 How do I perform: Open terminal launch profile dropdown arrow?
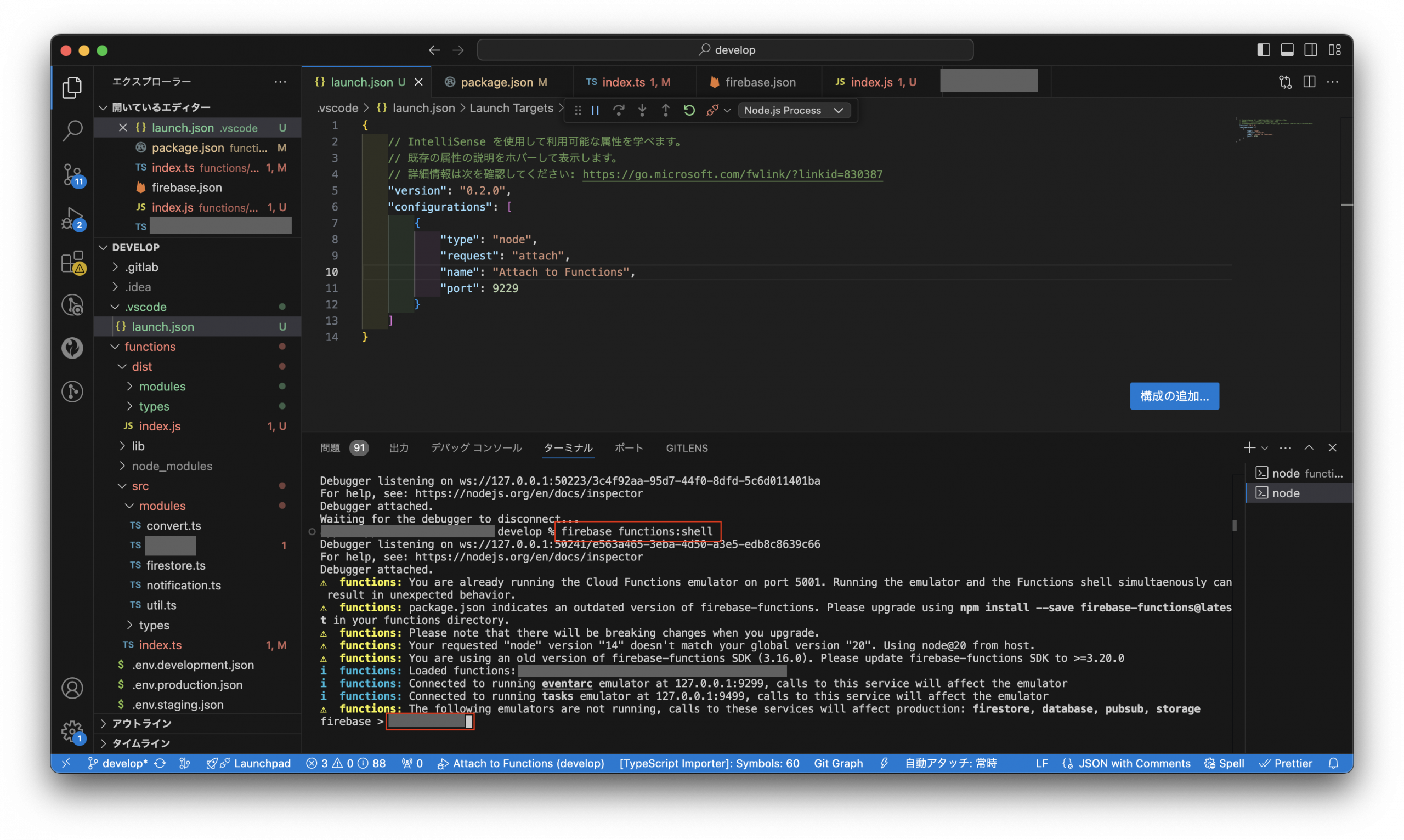click(x=1265, y=449)
